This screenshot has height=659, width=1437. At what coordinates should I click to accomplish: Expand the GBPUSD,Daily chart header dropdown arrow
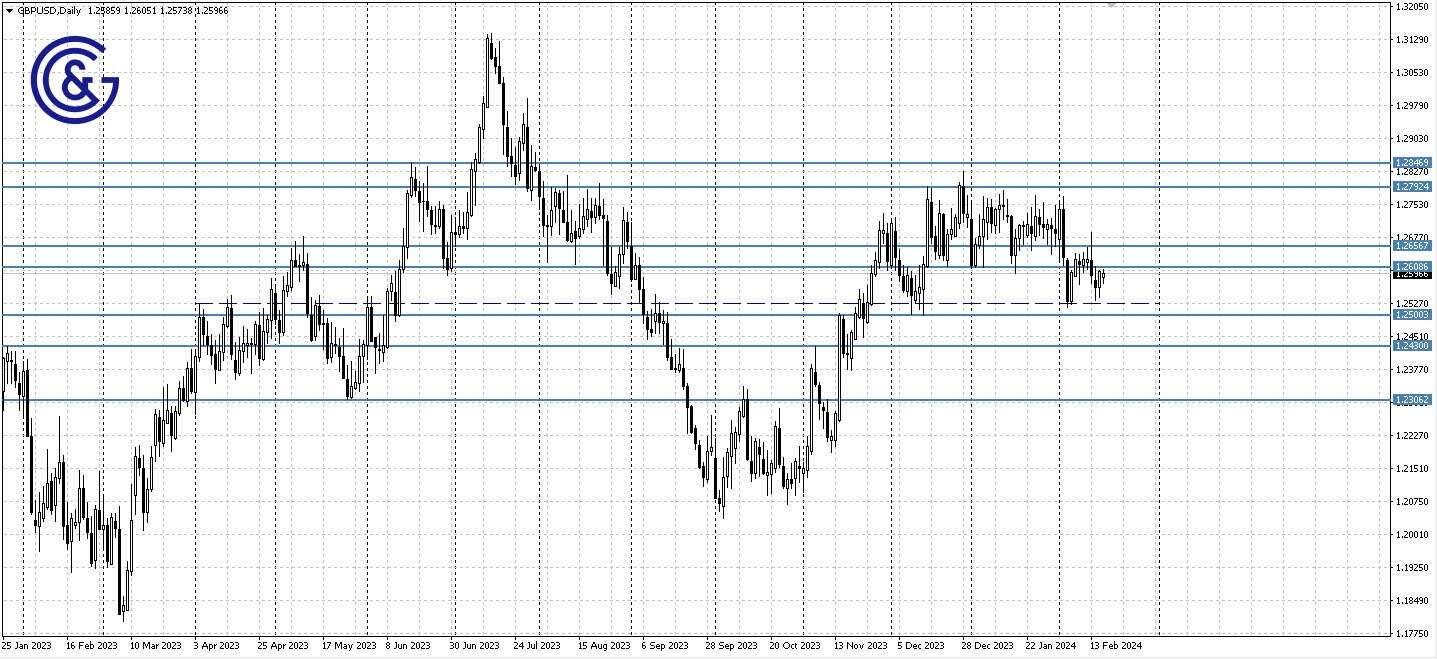click(x=8, y=10)
